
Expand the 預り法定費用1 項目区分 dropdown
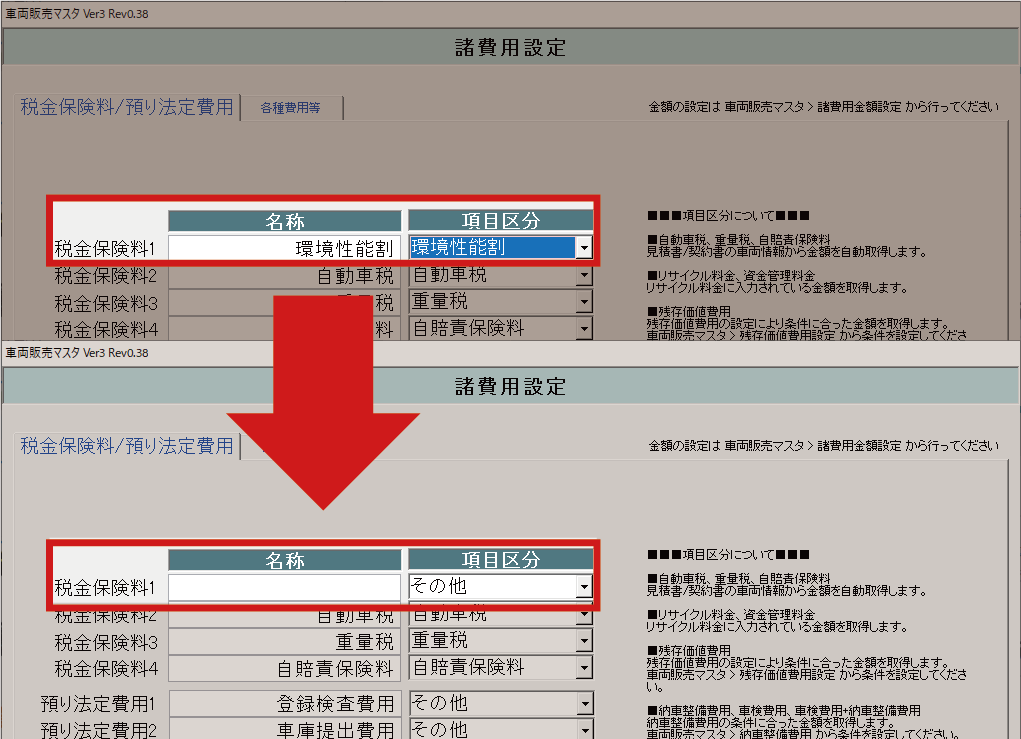584,704
